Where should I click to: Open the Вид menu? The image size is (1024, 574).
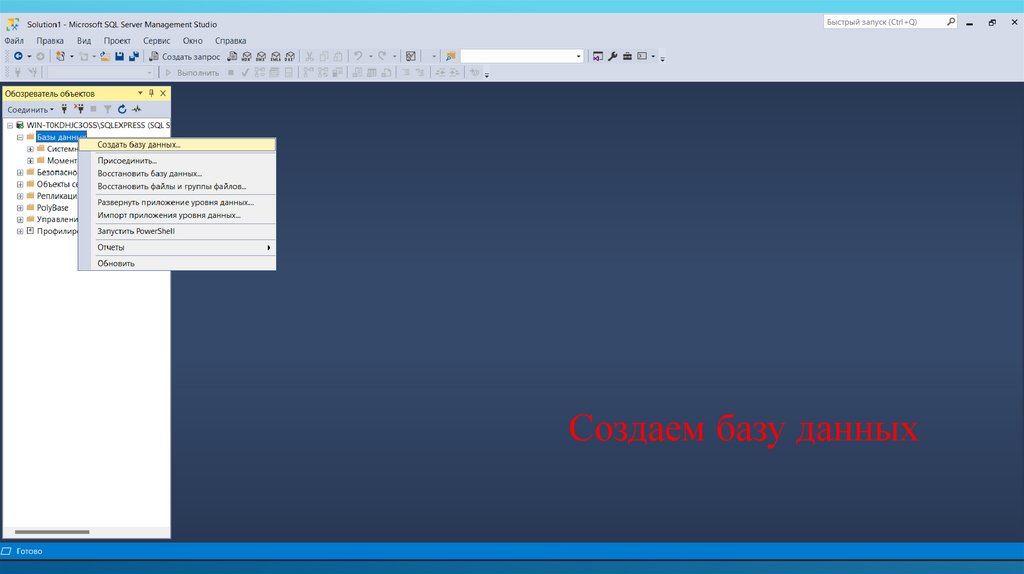pos(84,40)
